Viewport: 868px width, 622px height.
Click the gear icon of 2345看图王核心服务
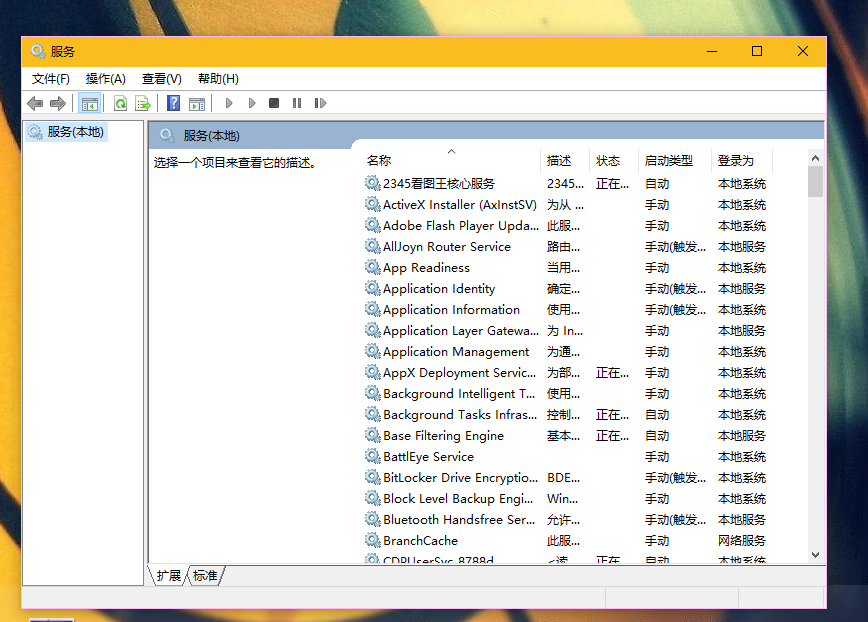373,183
